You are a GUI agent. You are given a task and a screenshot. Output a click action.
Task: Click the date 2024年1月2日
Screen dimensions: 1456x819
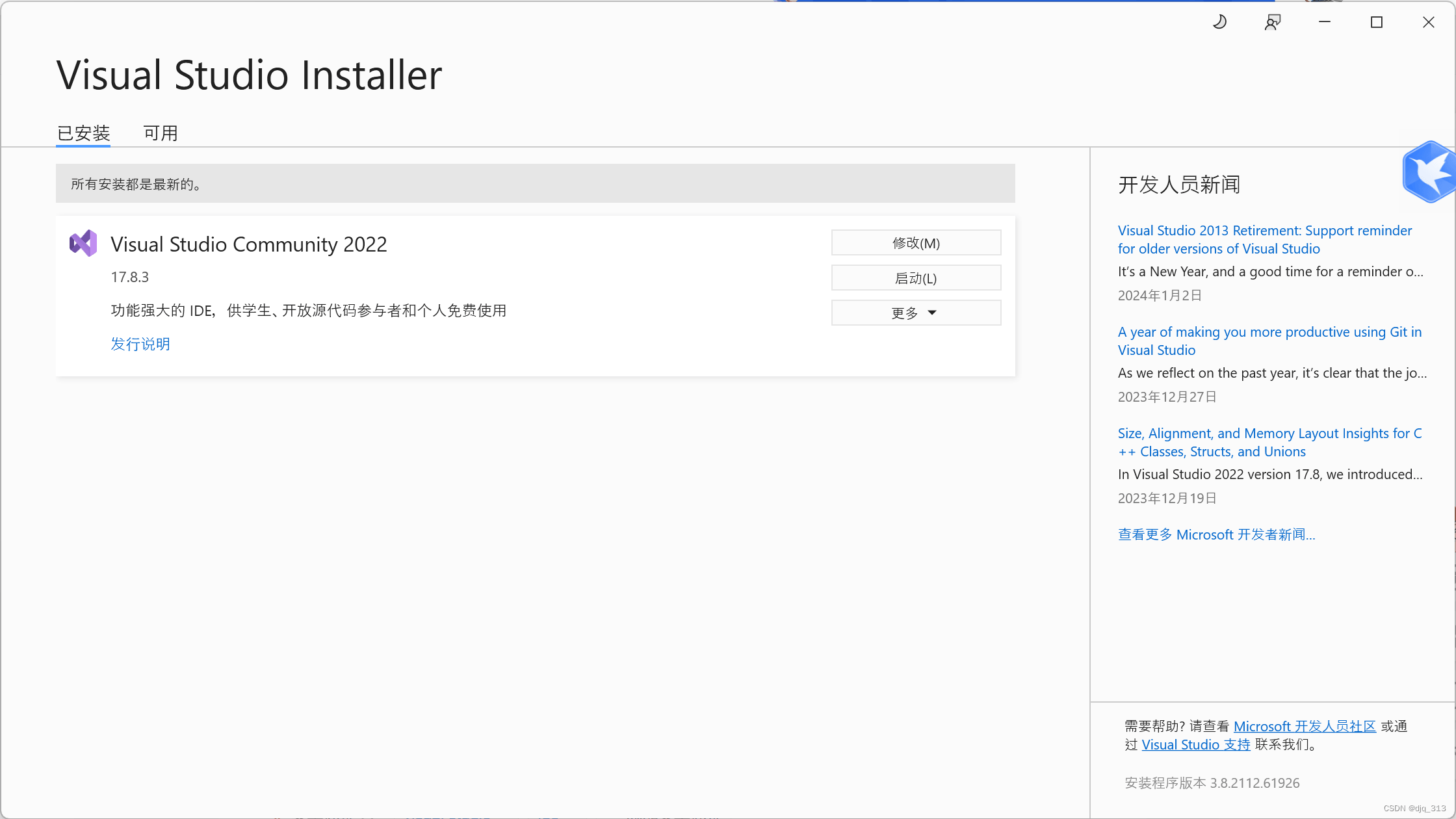pos(1160,295)
